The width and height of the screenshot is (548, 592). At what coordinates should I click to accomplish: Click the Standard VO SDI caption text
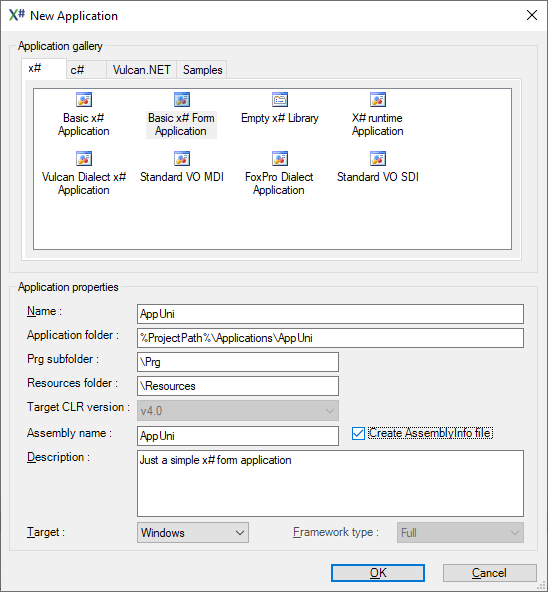[378, 177]
